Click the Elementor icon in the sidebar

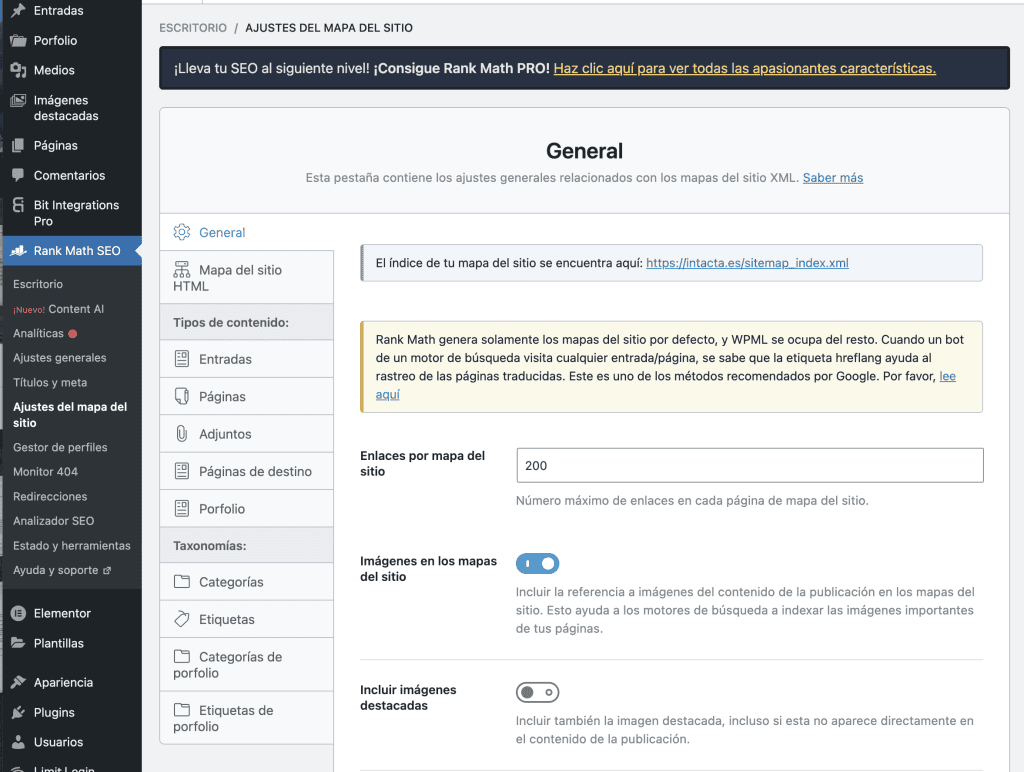click(18, 613)
